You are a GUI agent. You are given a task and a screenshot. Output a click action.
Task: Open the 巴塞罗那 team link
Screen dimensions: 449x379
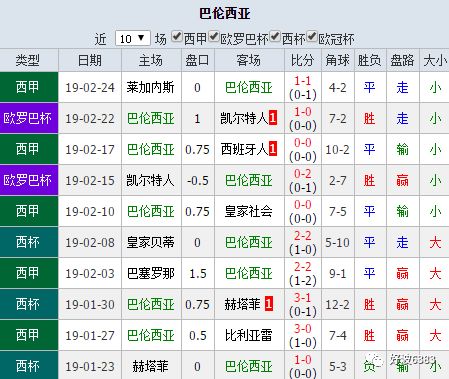(151, 273)
